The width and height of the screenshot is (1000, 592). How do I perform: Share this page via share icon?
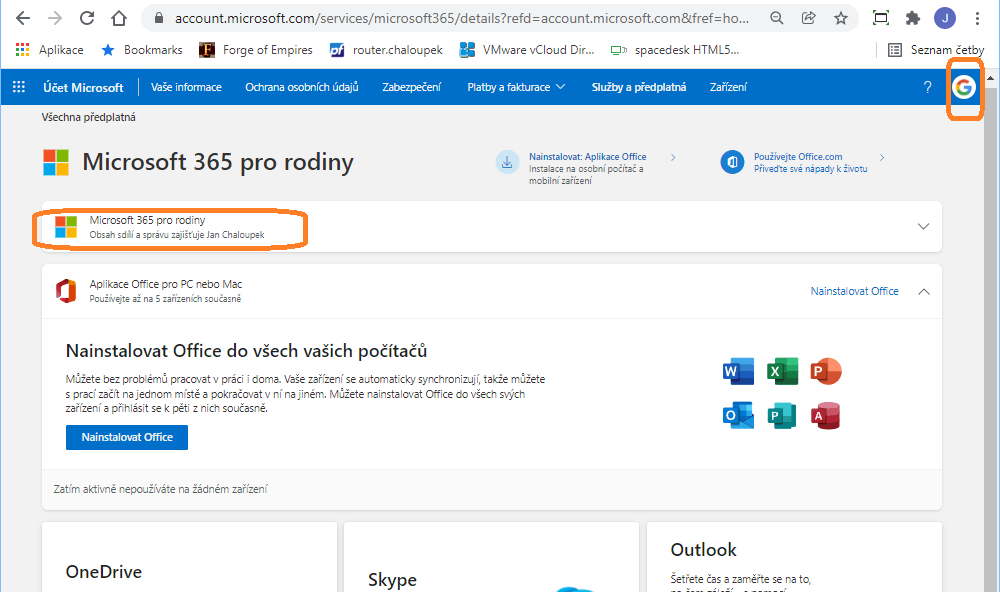click(x=809, y=18)
